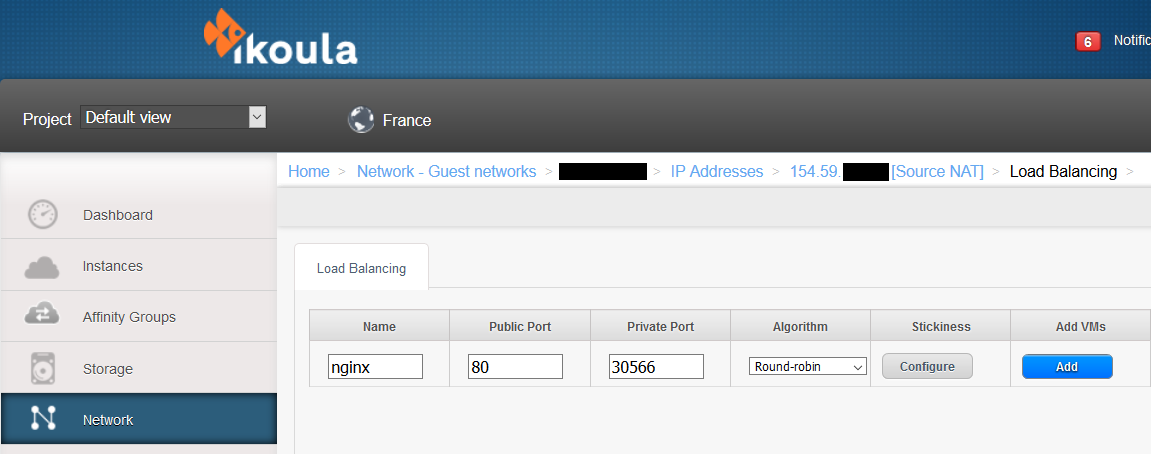This screenshot has width=1151, height=454.
Task: Click the Add VMs column header
Action: 1079,326
